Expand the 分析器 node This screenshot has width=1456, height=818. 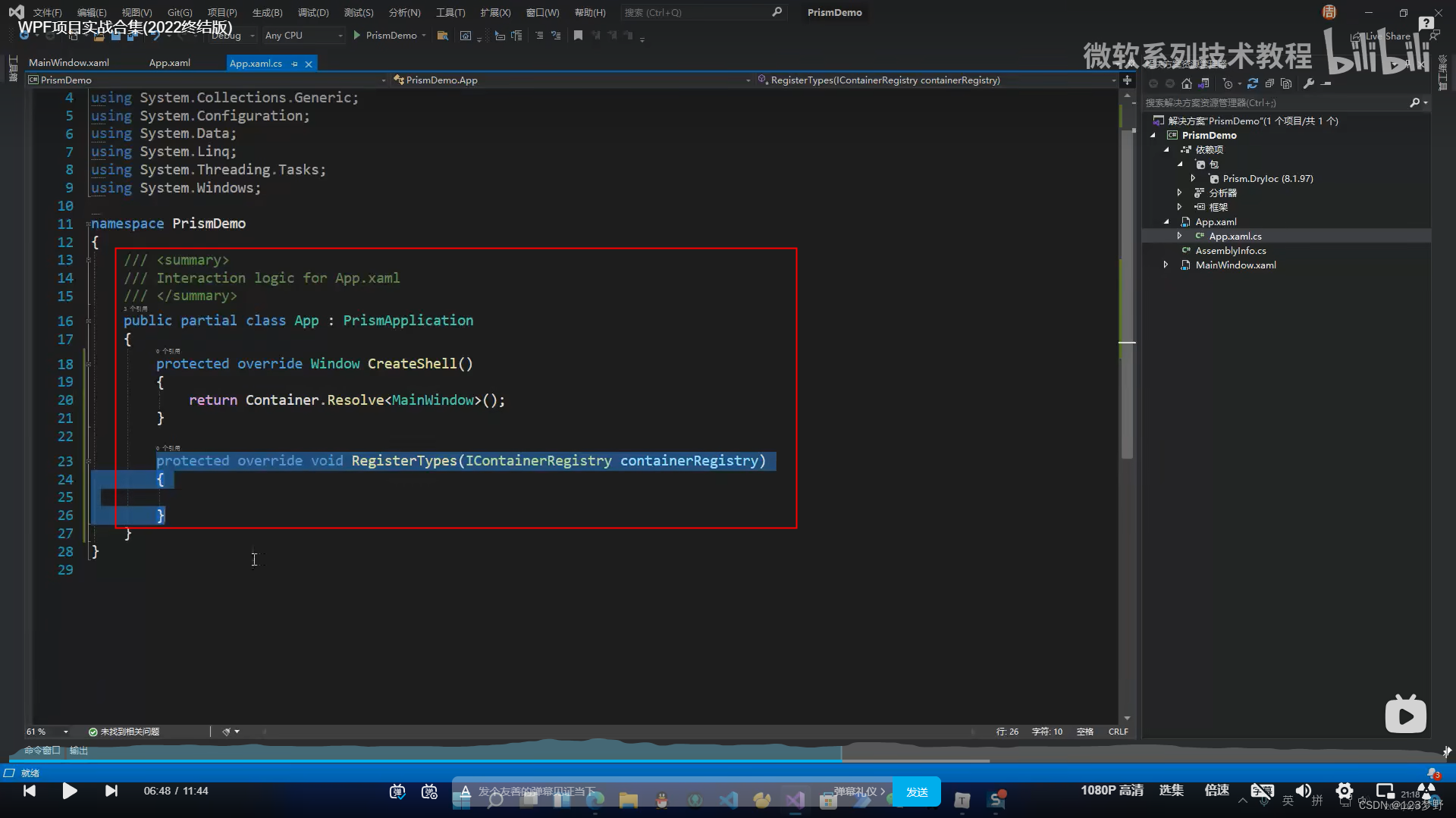click(x=1179, y=193)
